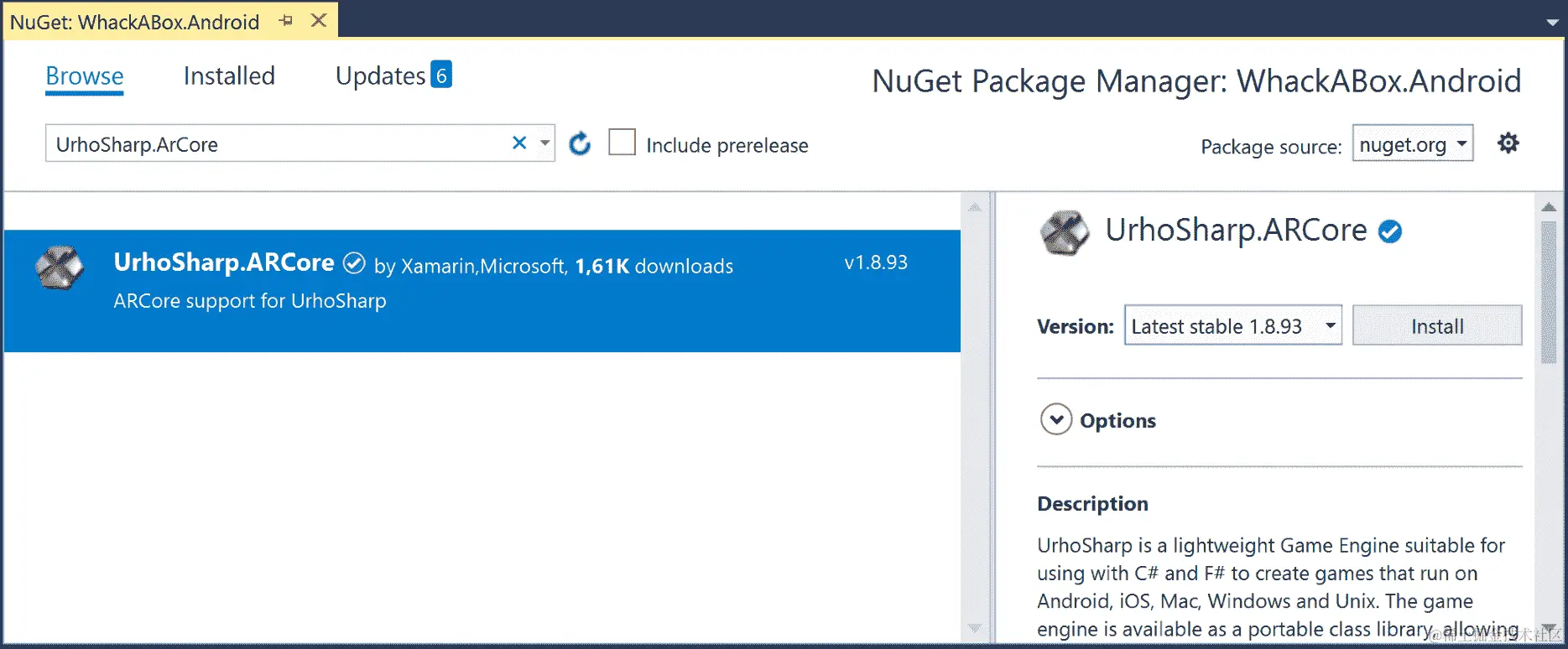Click package list scroll down arrow
The height and width of the screenshot is (649, 1568).
[975, 627]
